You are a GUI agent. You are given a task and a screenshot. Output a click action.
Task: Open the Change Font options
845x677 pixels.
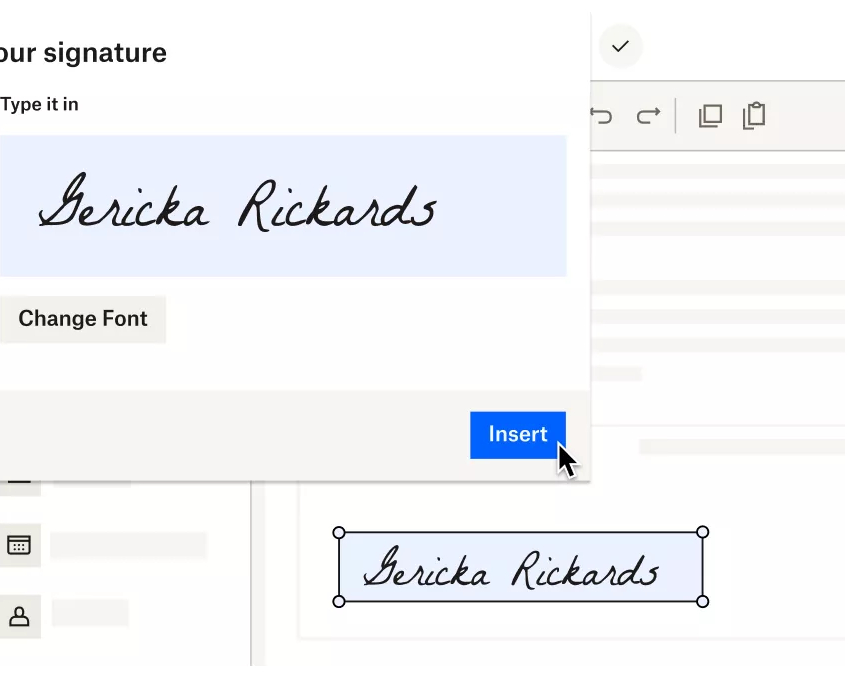(x=83, y=319)
